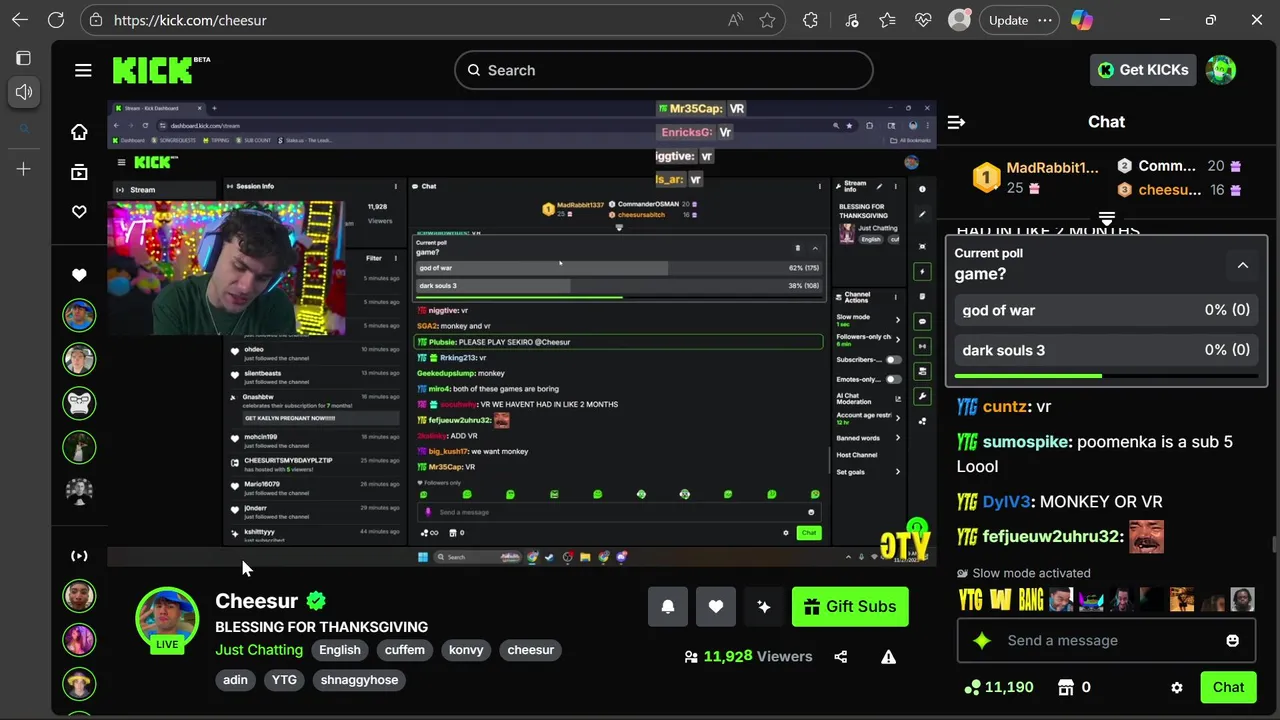Open channel points balance 11,190
The width and height of the screenshot is (1280, 720).
tap(998, 687)
